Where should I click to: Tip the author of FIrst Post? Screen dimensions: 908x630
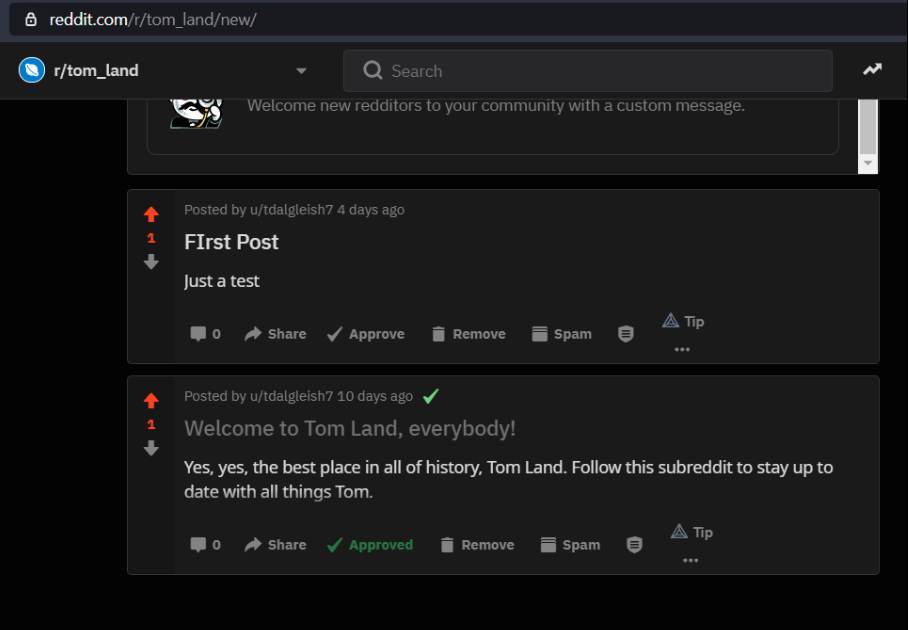coord(683,321)
